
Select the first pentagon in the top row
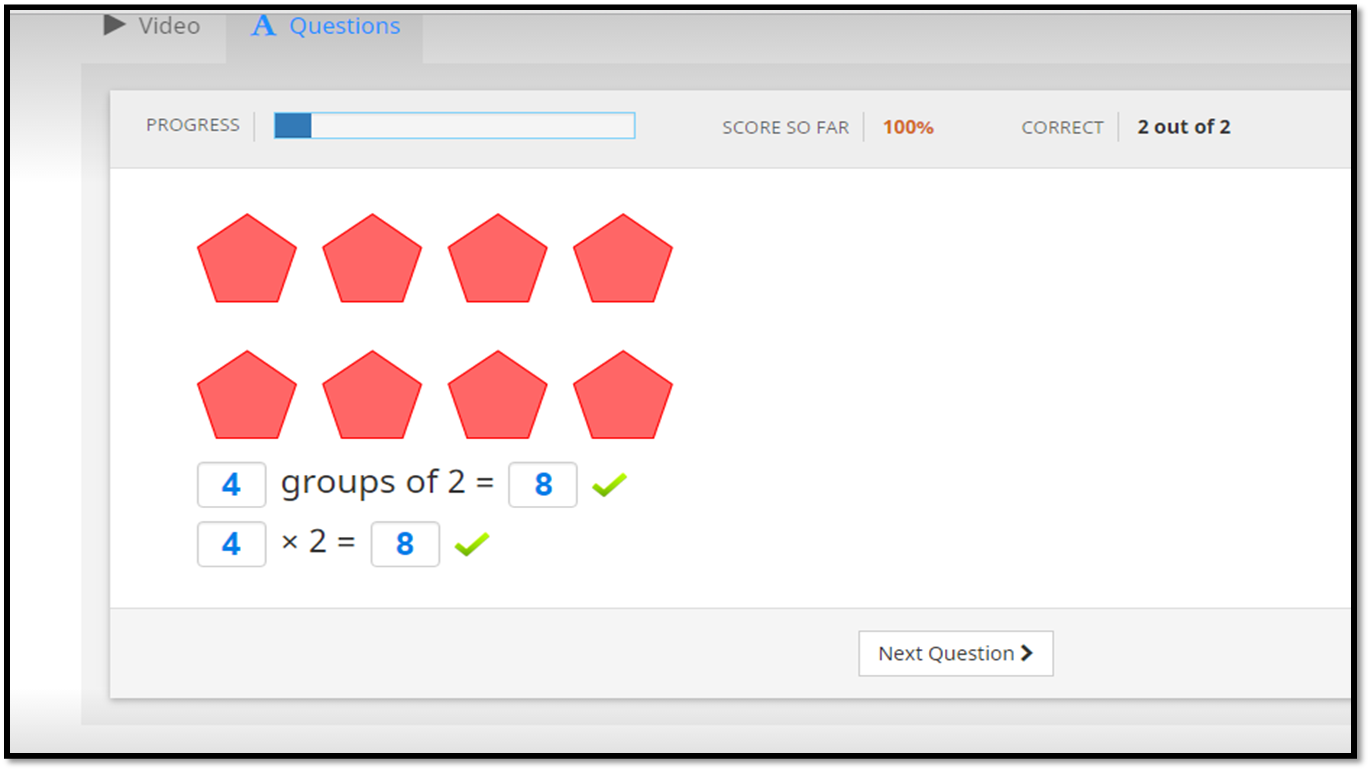click(246, 260)
